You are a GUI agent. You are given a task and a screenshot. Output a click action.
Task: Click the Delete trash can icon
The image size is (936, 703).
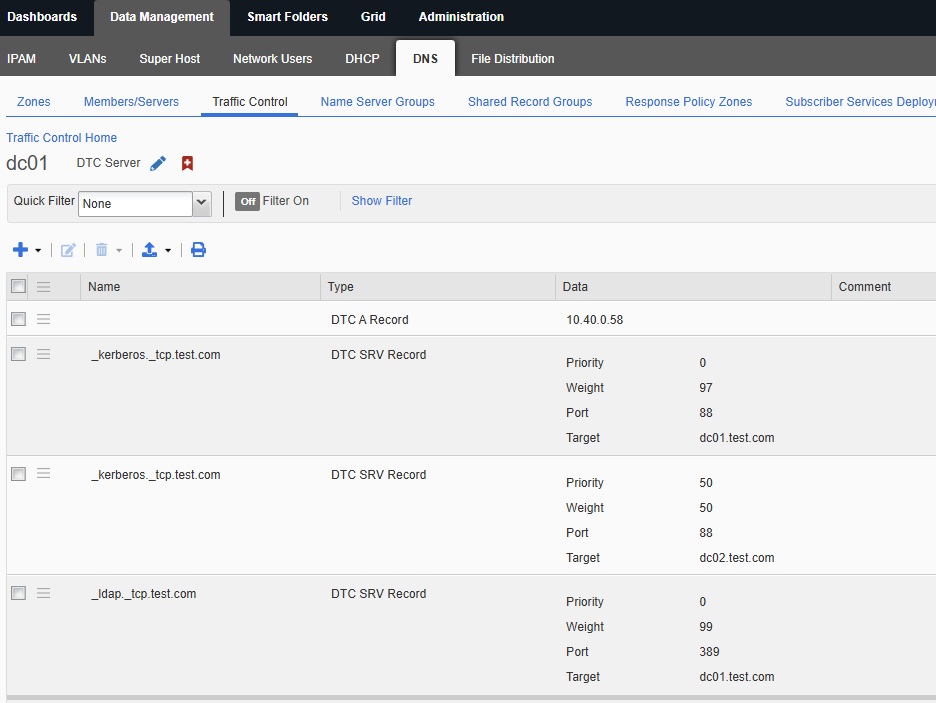click(x=101, y=250)
